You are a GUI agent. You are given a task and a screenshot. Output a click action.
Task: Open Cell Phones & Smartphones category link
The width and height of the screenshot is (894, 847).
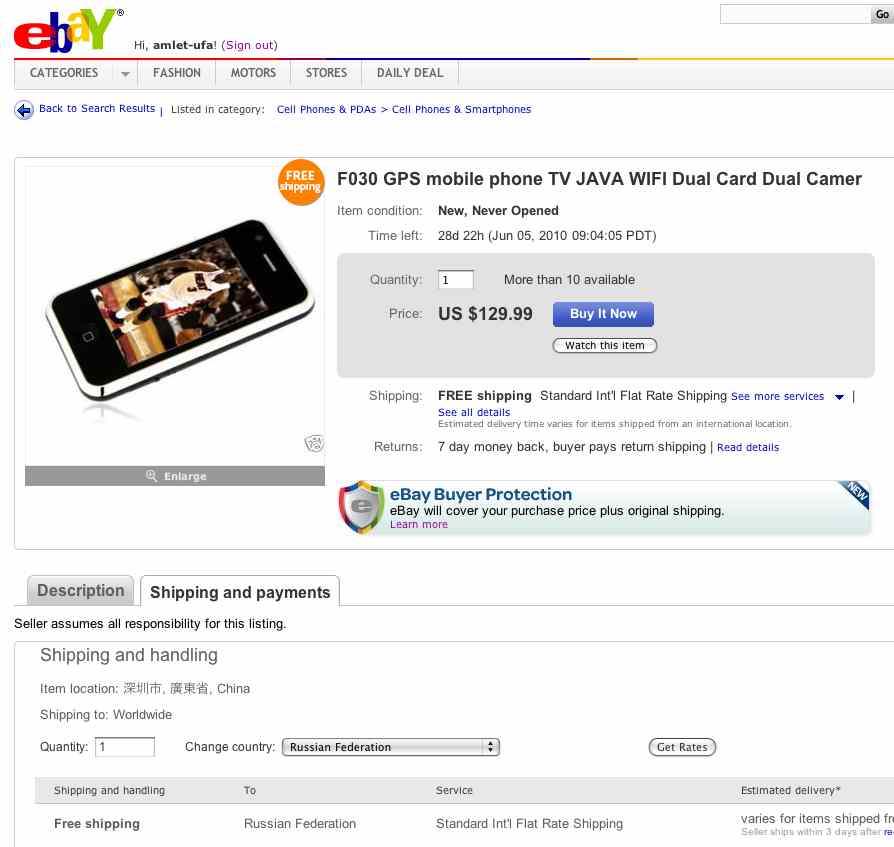(461, 109)
